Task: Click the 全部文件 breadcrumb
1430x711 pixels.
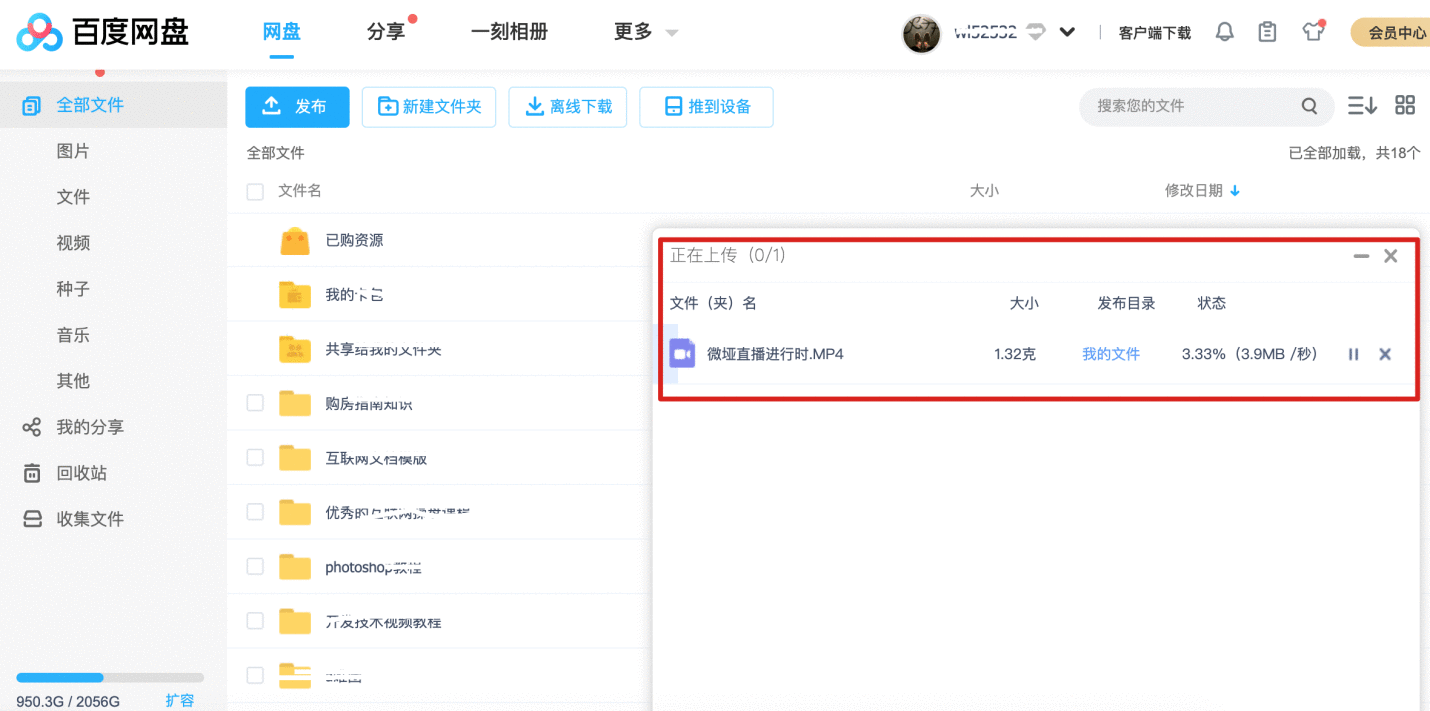Action: point(276,153)
